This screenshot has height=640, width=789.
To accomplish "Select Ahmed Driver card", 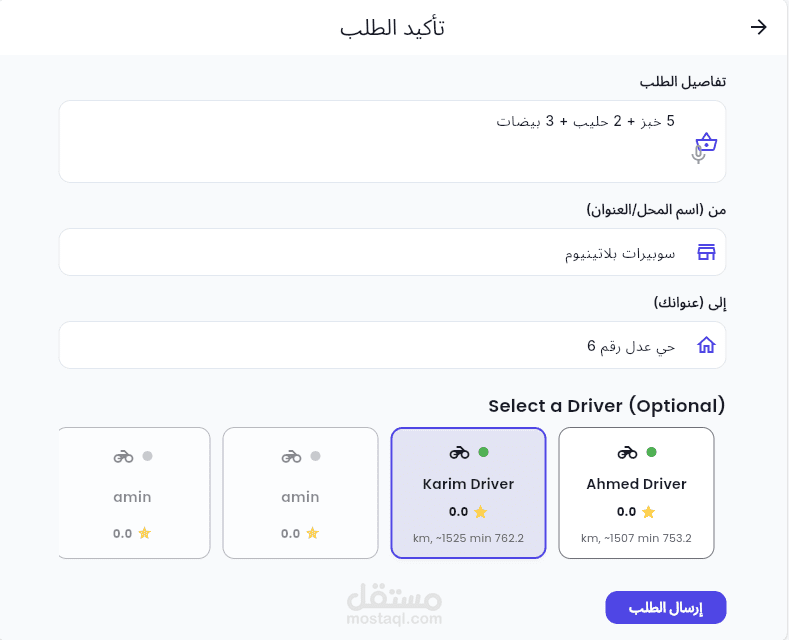I will point(636,493).
